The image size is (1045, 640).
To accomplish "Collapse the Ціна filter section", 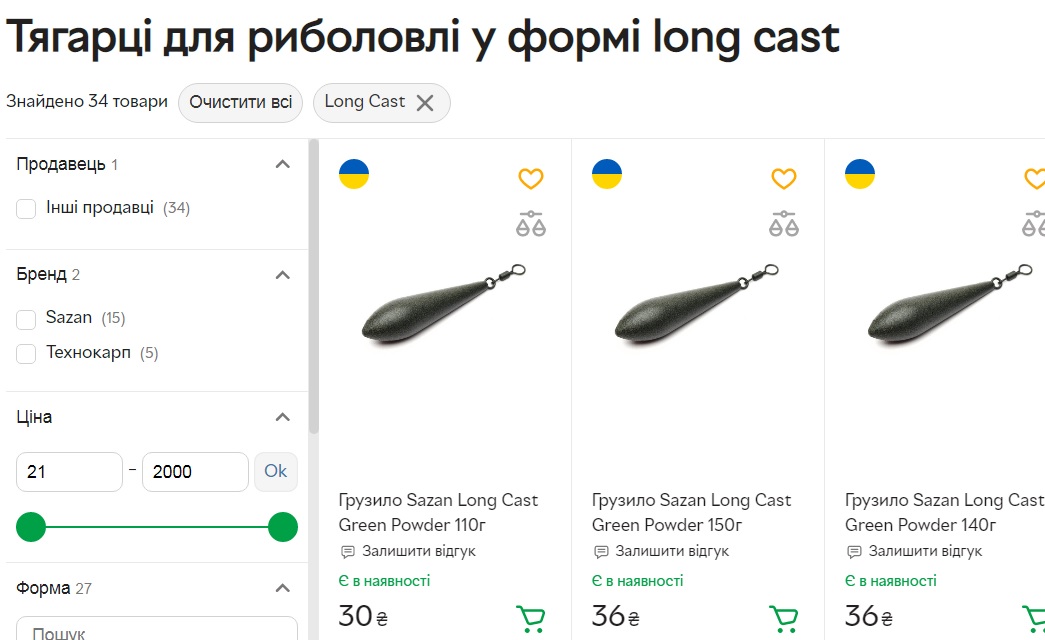I will click(x=282, y=417).
